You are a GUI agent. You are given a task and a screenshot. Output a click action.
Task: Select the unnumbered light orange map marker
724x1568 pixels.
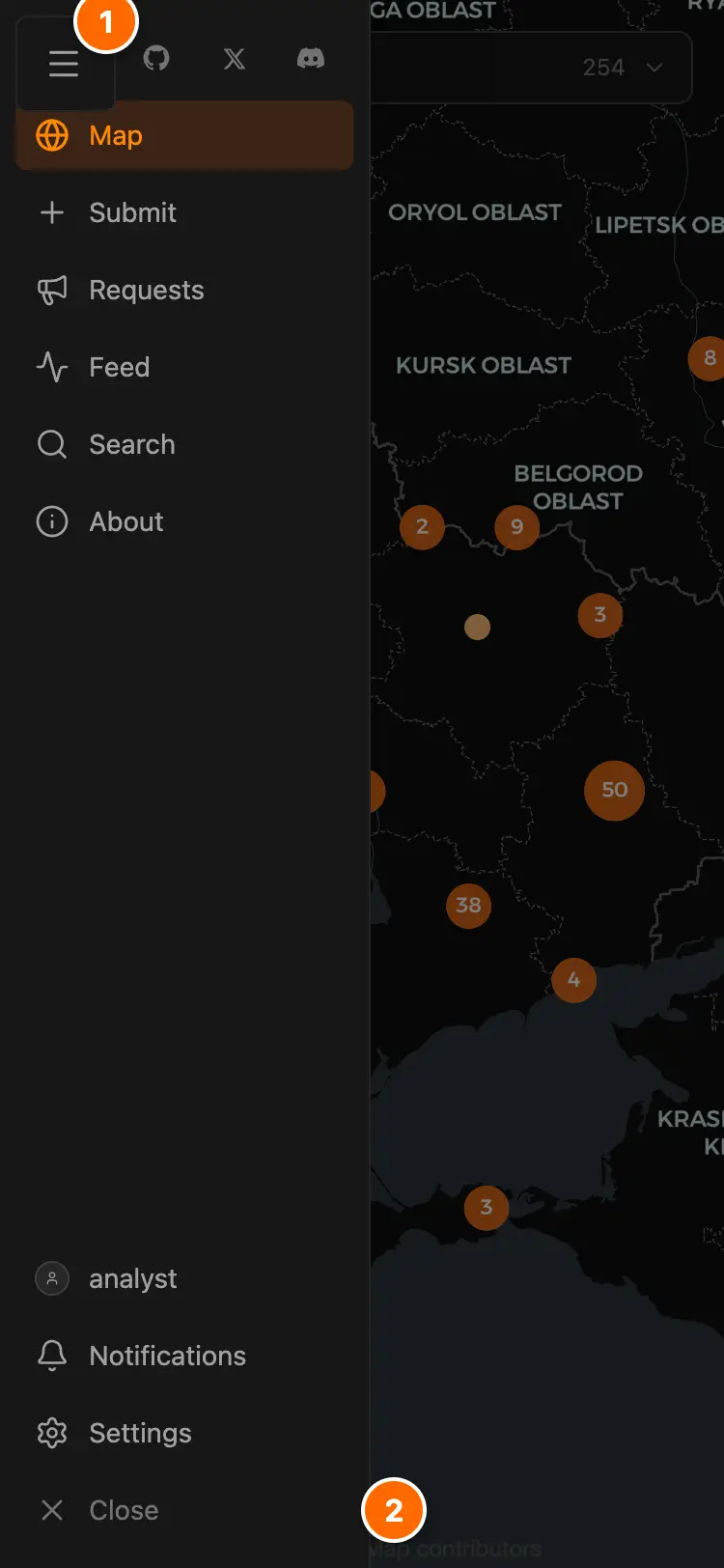477,628
